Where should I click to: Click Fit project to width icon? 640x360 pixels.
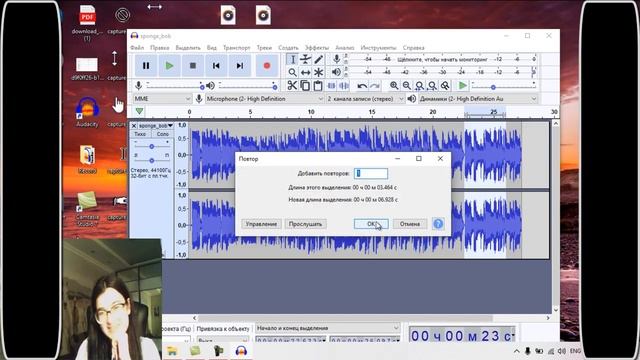coord(432,86)
